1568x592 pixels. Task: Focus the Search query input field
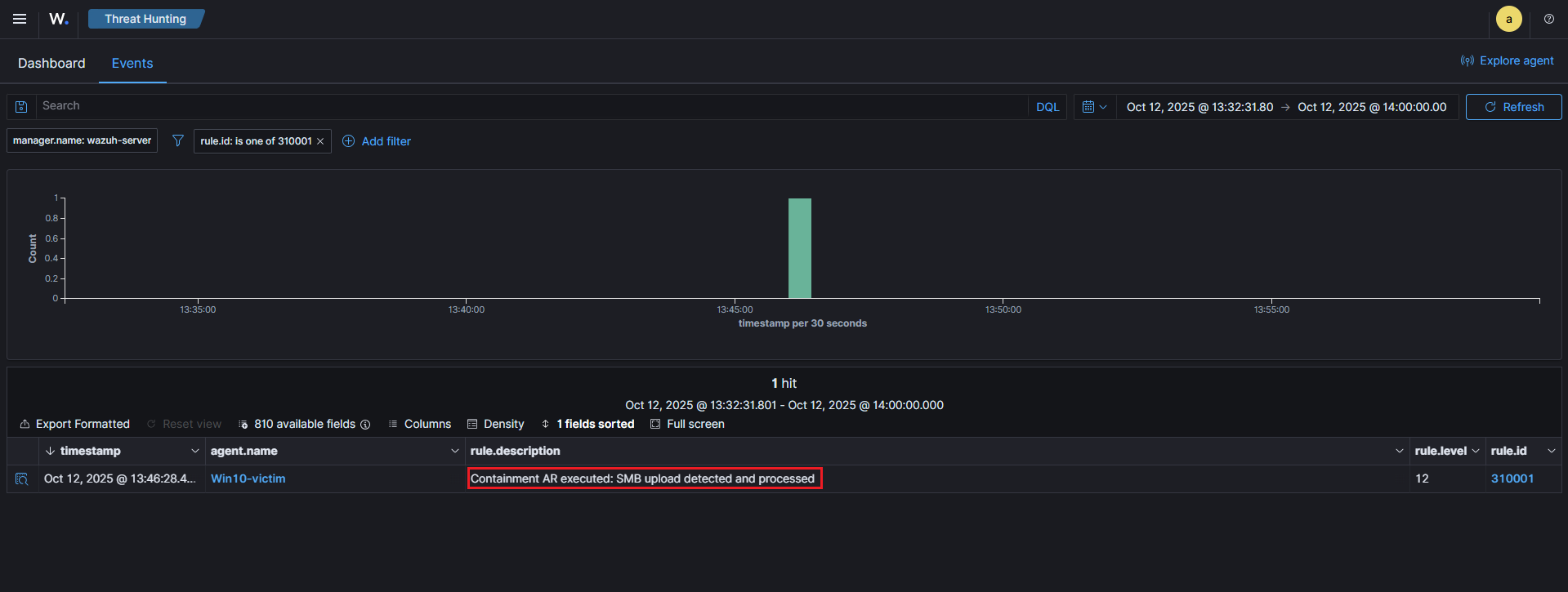click(x=531, y=106)
